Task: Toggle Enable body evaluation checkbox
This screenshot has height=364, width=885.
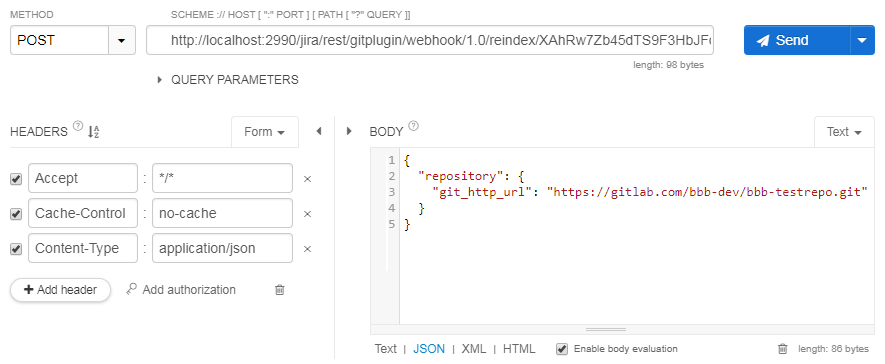Action: coord(562,349)
